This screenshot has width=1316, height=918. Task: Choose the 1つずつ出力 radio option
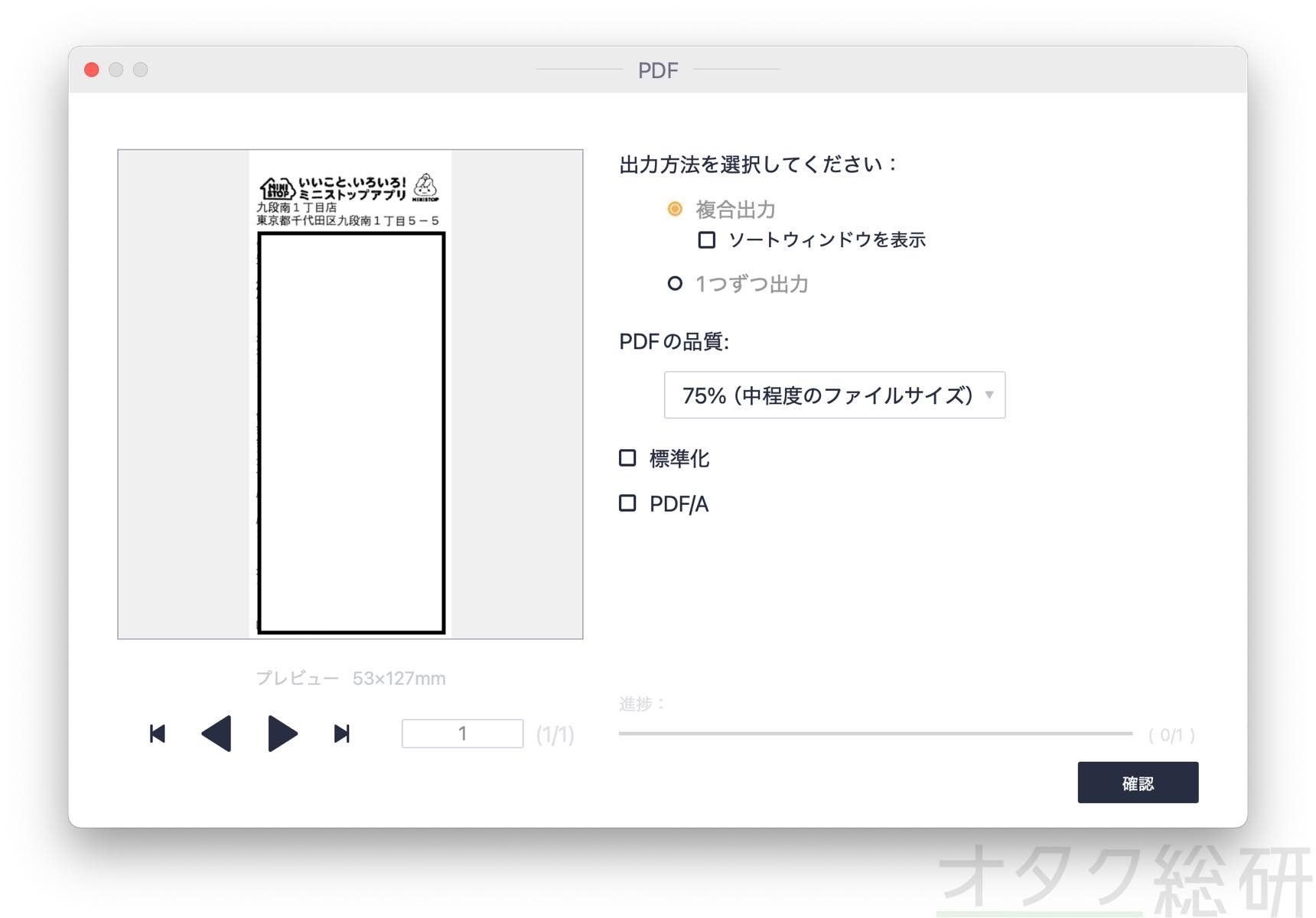(x=675, y=284)
